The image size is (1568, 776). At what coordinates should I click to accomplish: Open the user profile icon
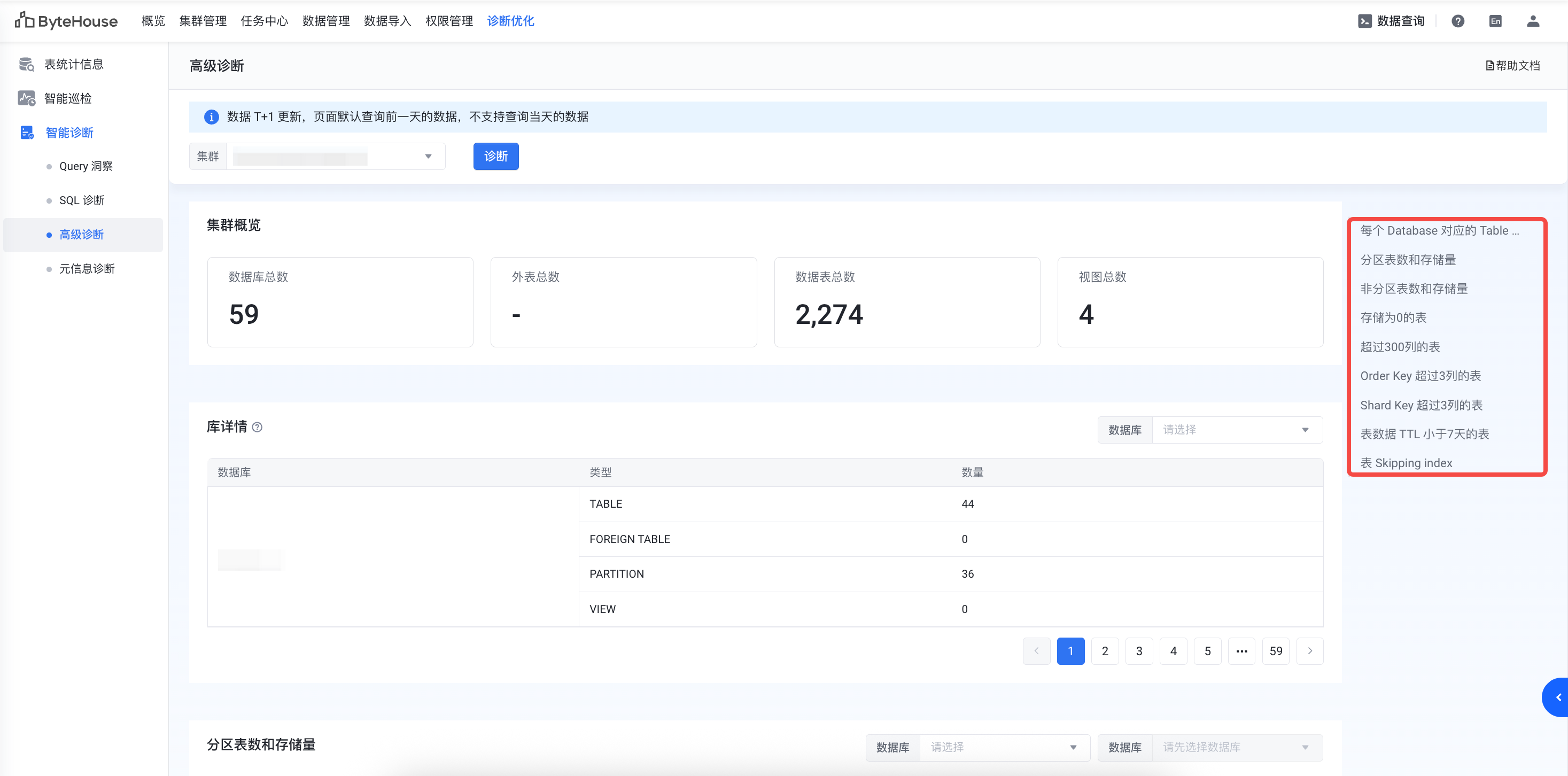click(1533, 21)
